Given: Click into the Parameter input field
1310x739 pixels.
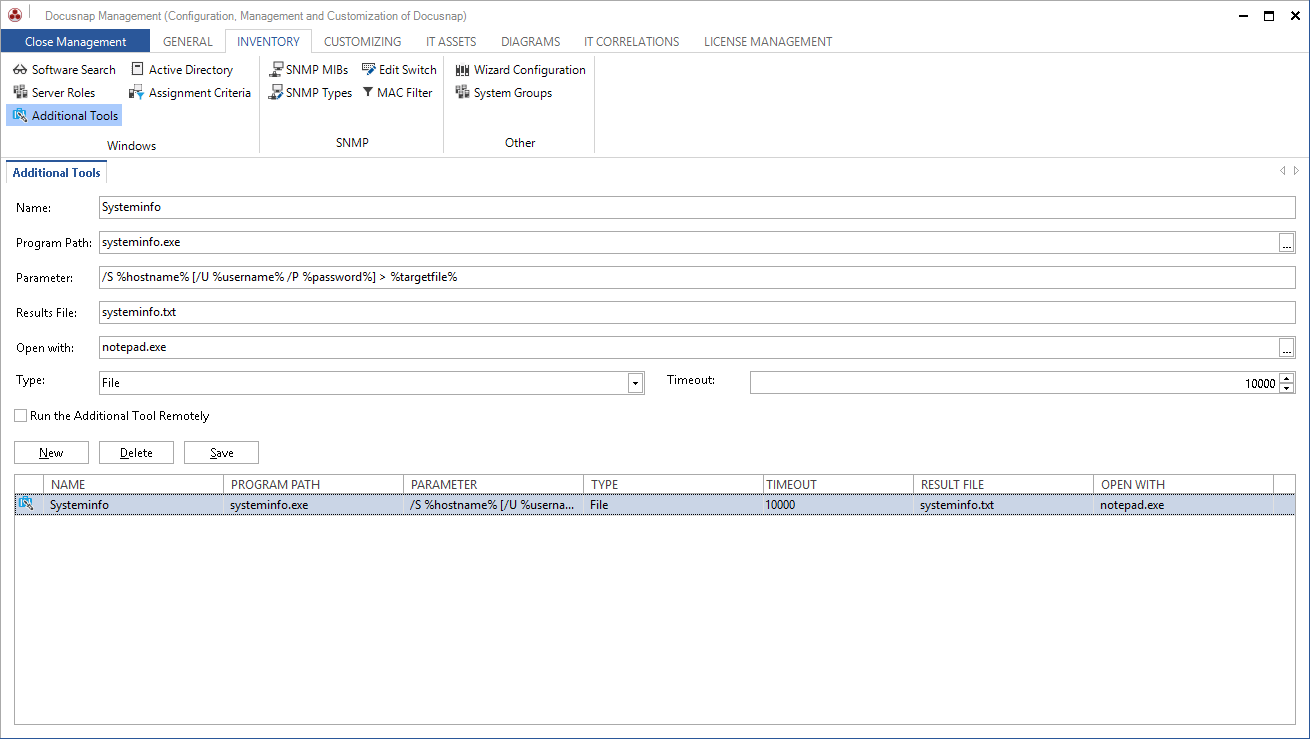Looking at the screenshot, I should coord(697,278).
